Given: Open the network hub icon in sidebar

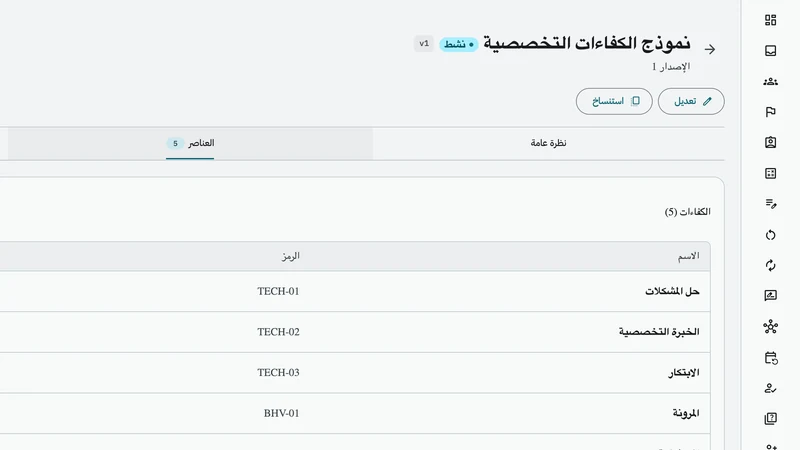Looking at the screenshot, I should tap(770, 327).
